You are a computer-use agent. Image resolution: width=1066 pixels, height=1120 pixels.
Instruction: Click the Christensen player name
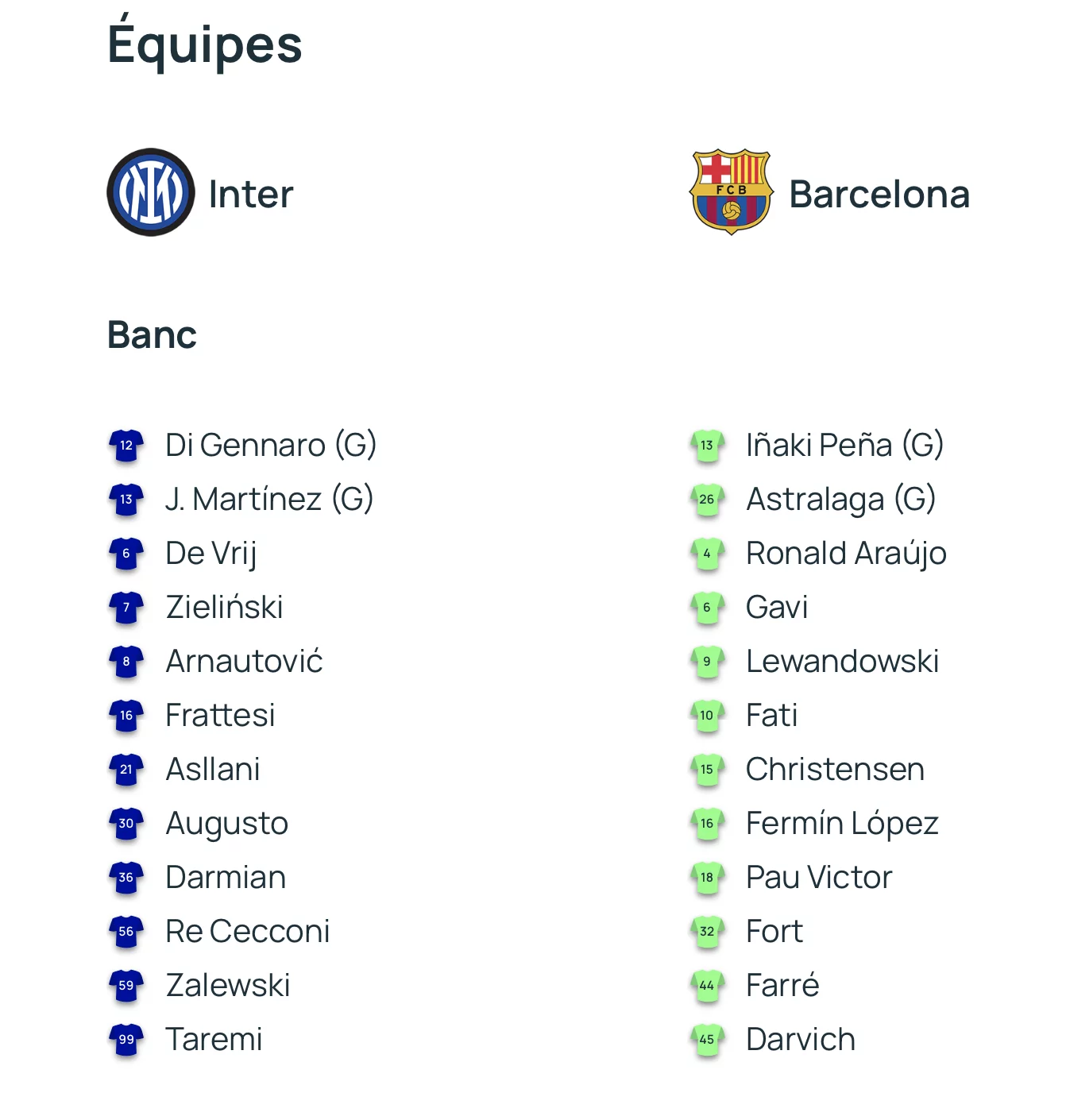coord(836,770)
